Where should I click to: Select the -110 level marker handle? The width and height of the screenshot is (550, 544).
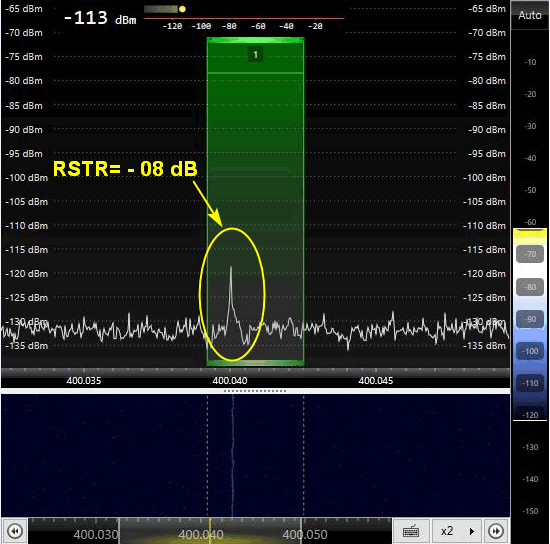(530, 383)
